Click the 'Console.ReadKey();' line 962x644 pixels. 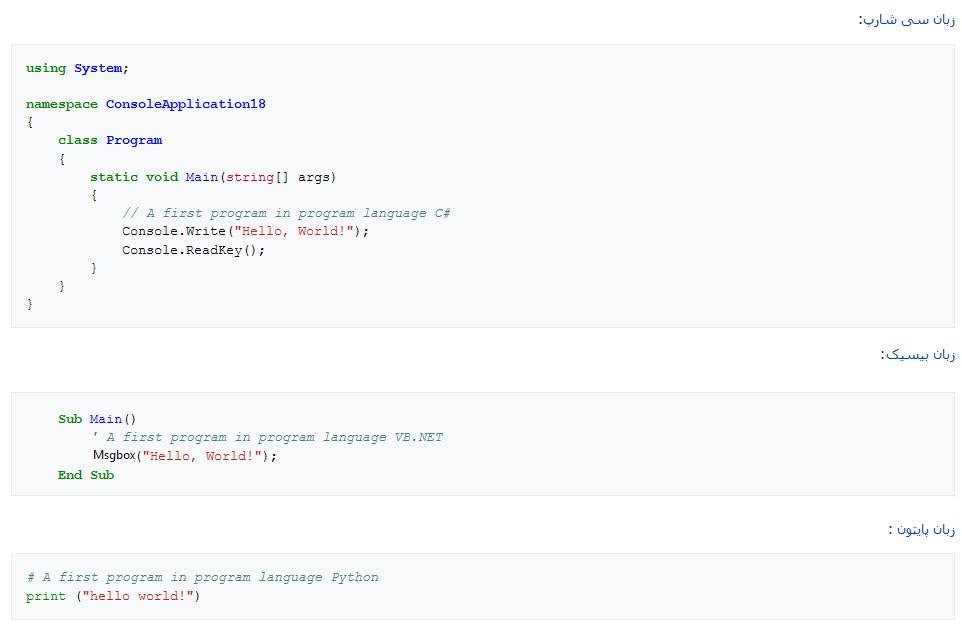click(x=194, y=250)
